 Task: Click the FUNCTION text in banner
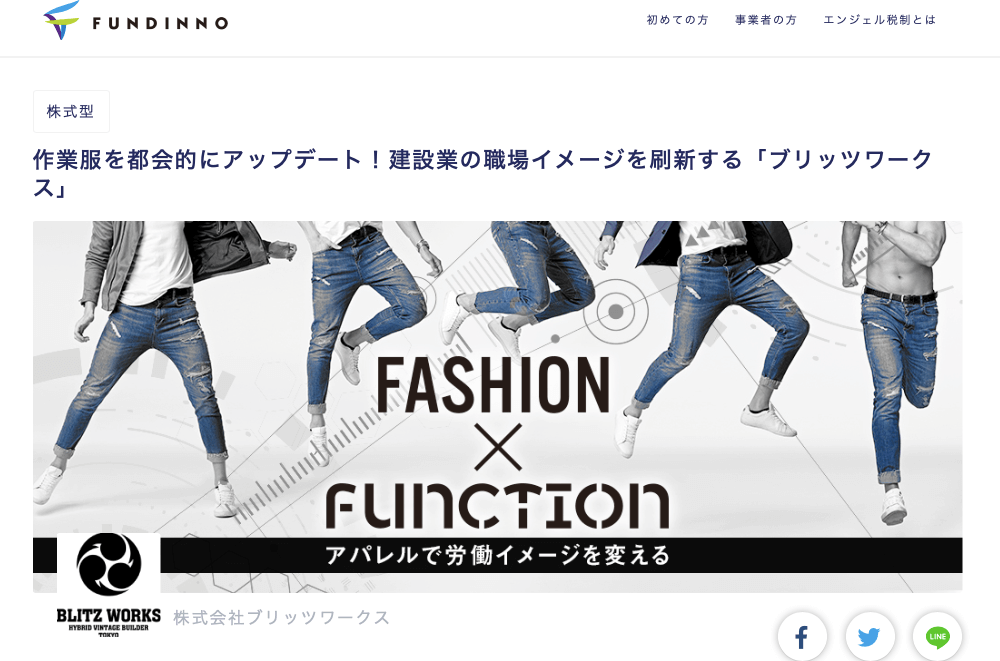[x=497, y=506]
